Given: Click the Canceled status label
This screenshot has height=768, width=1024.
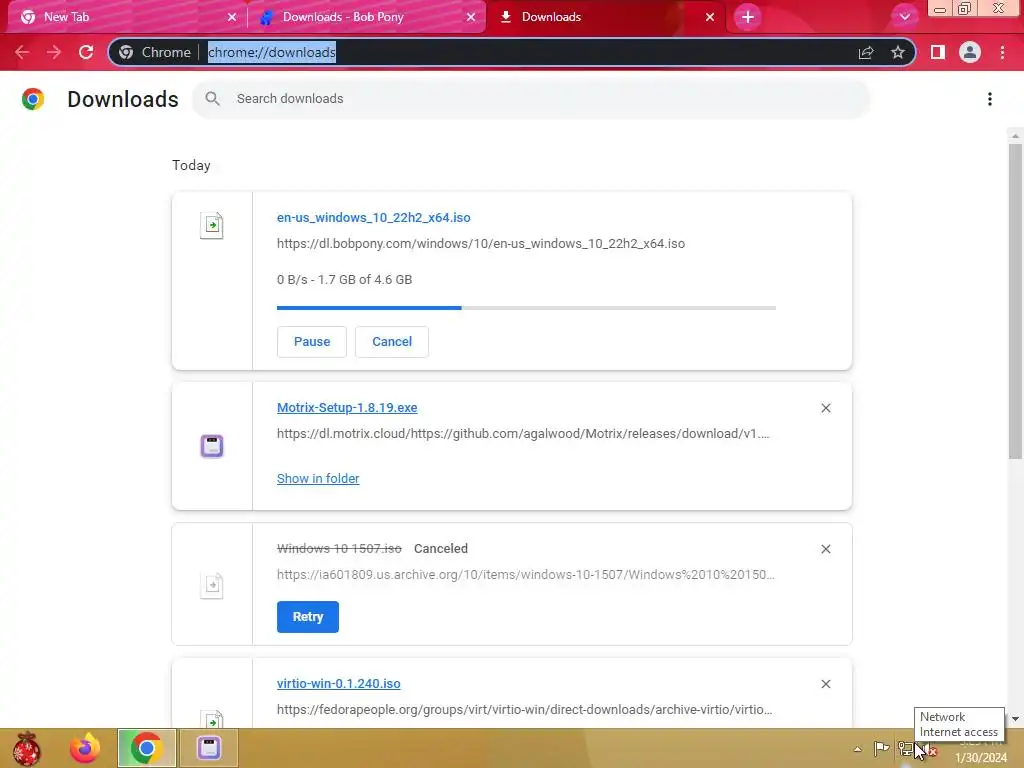Looking at the screenshot, I should [x=441, y=549].
